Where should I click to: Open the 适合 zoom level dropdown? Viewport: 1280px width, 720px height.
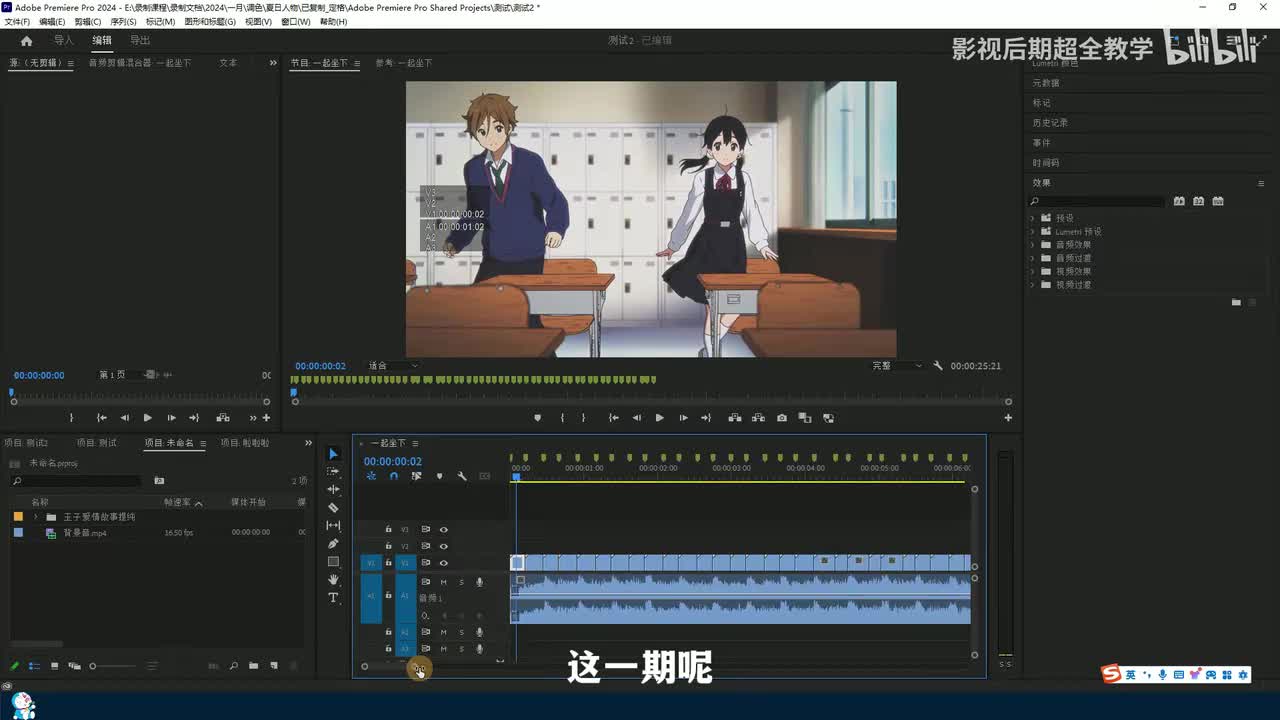click(392, 366)
